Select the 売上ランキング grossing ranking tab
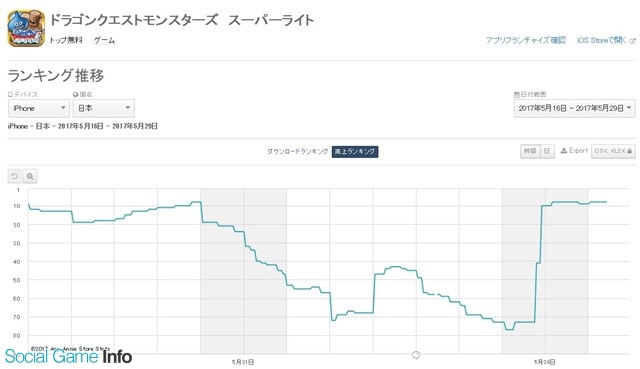 [x=355, y=151]
